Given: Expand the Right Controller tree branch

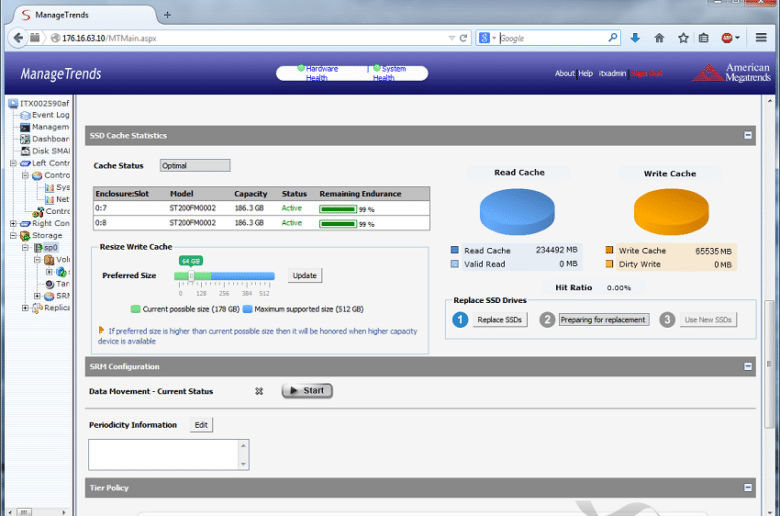Looking at the screenshot, I should [x=13, y=223].
